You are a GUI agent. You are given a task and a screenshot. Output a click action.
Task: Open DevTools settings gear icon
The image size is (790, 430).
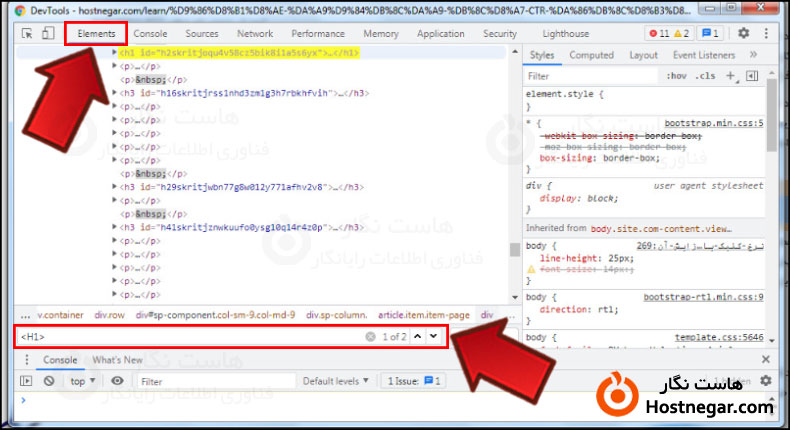[743, 33]
